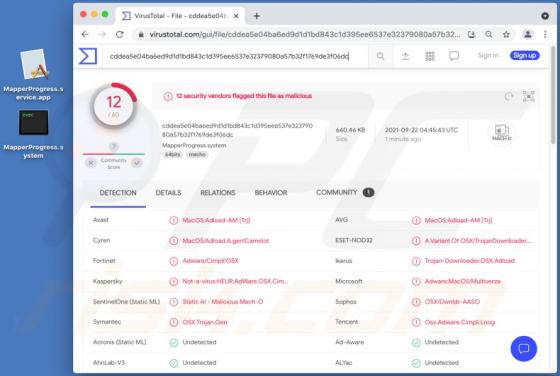This screenshot has height=376, width=560.
Task: Close the VirusTotal browser tab
Action: pyautogui.click(x=236, y=16)
